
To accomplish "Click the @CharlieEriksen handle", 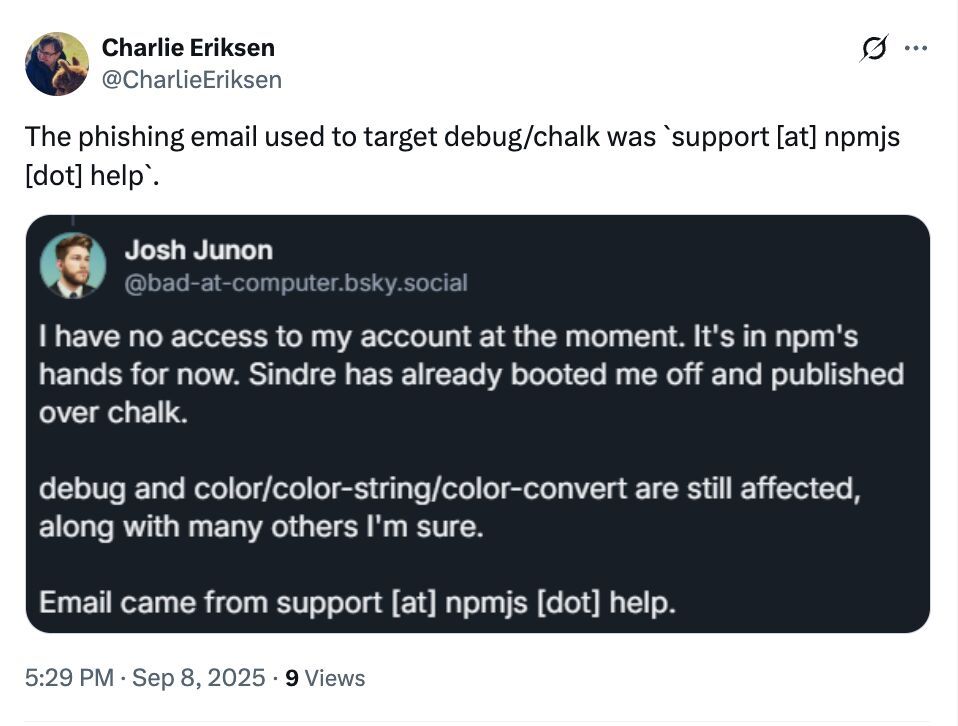I will [192, 79].
